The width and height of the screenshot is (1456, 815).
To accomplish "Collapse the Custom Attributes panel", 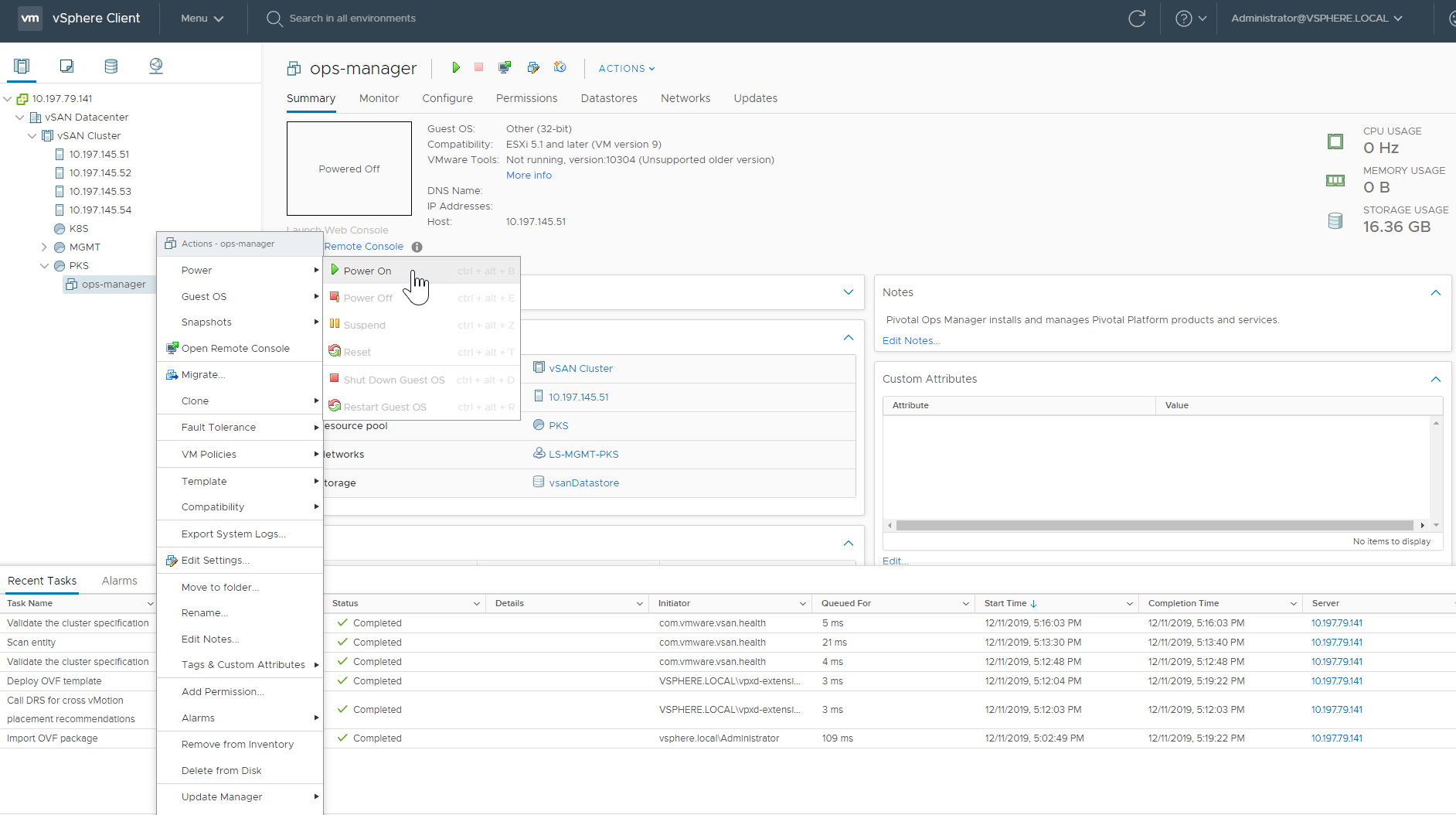I will point(1436,380).
